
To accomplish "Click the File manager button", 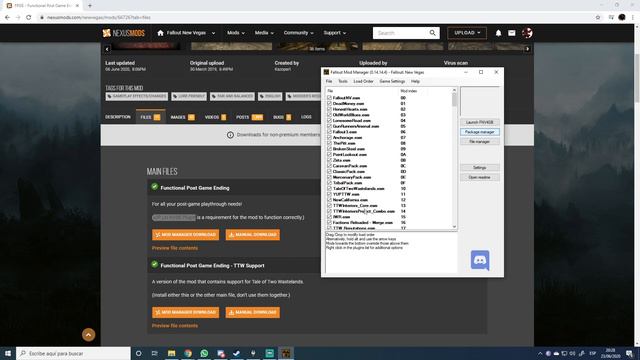I will coord(480,142).
